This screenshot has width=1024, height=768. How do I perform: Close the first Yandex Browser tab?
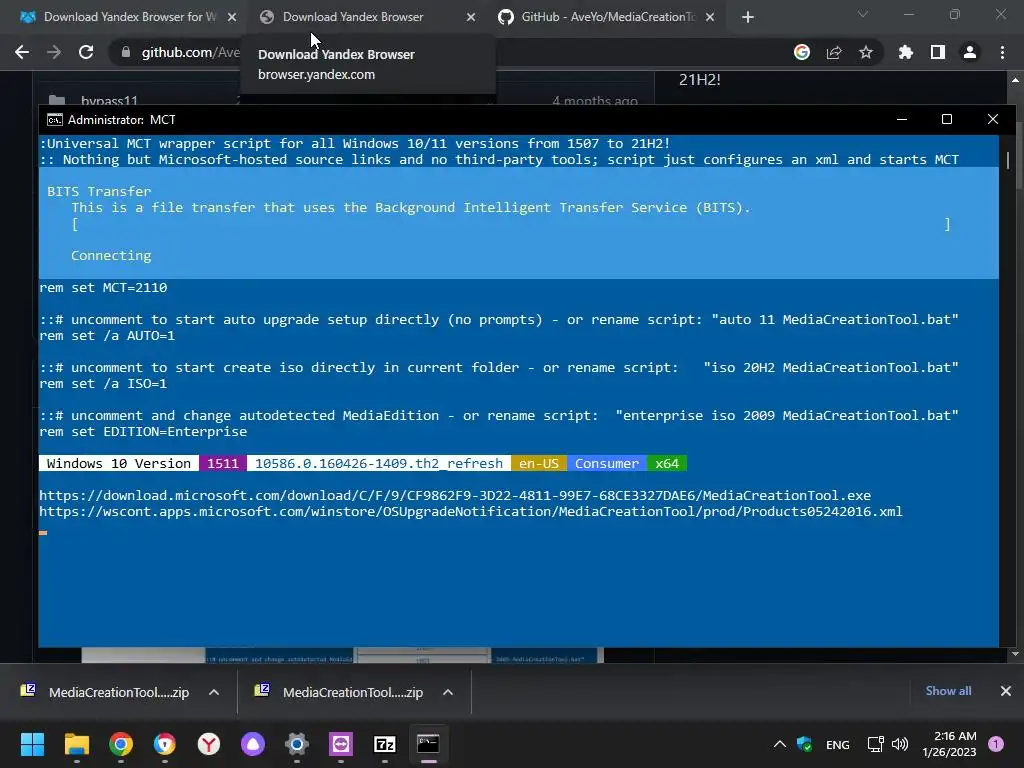coord(232,17)
